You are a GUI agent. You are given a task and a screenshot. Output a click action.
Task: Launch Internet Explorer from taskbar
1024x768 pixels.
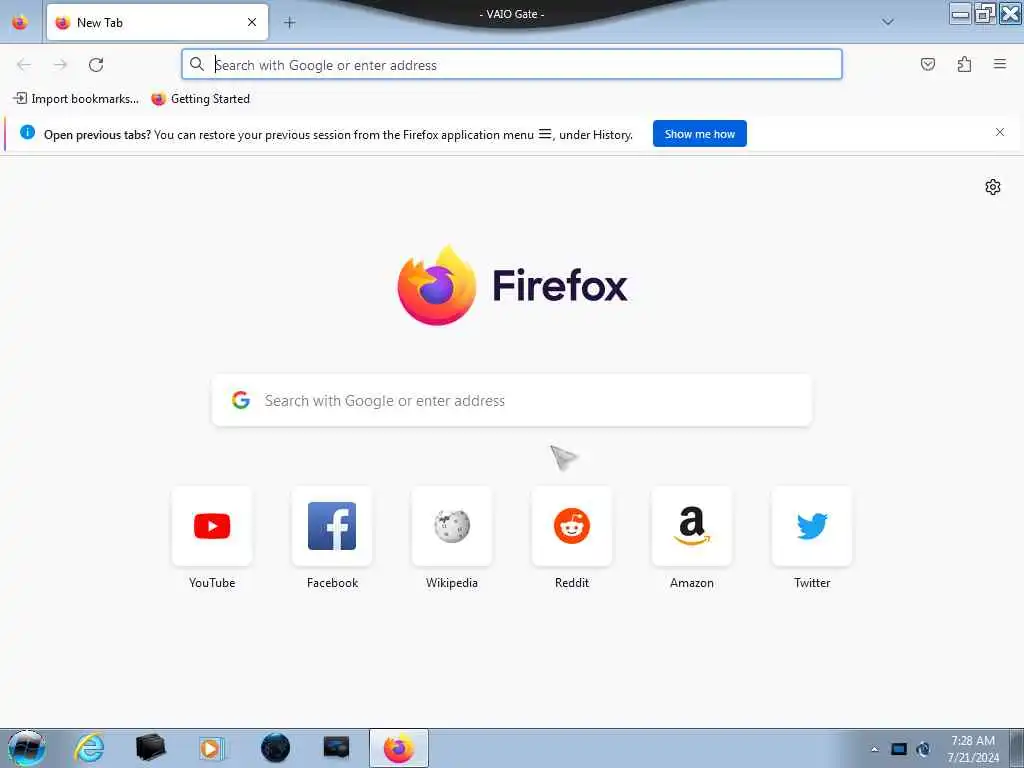pyautogui.click(x=89, y=748)
